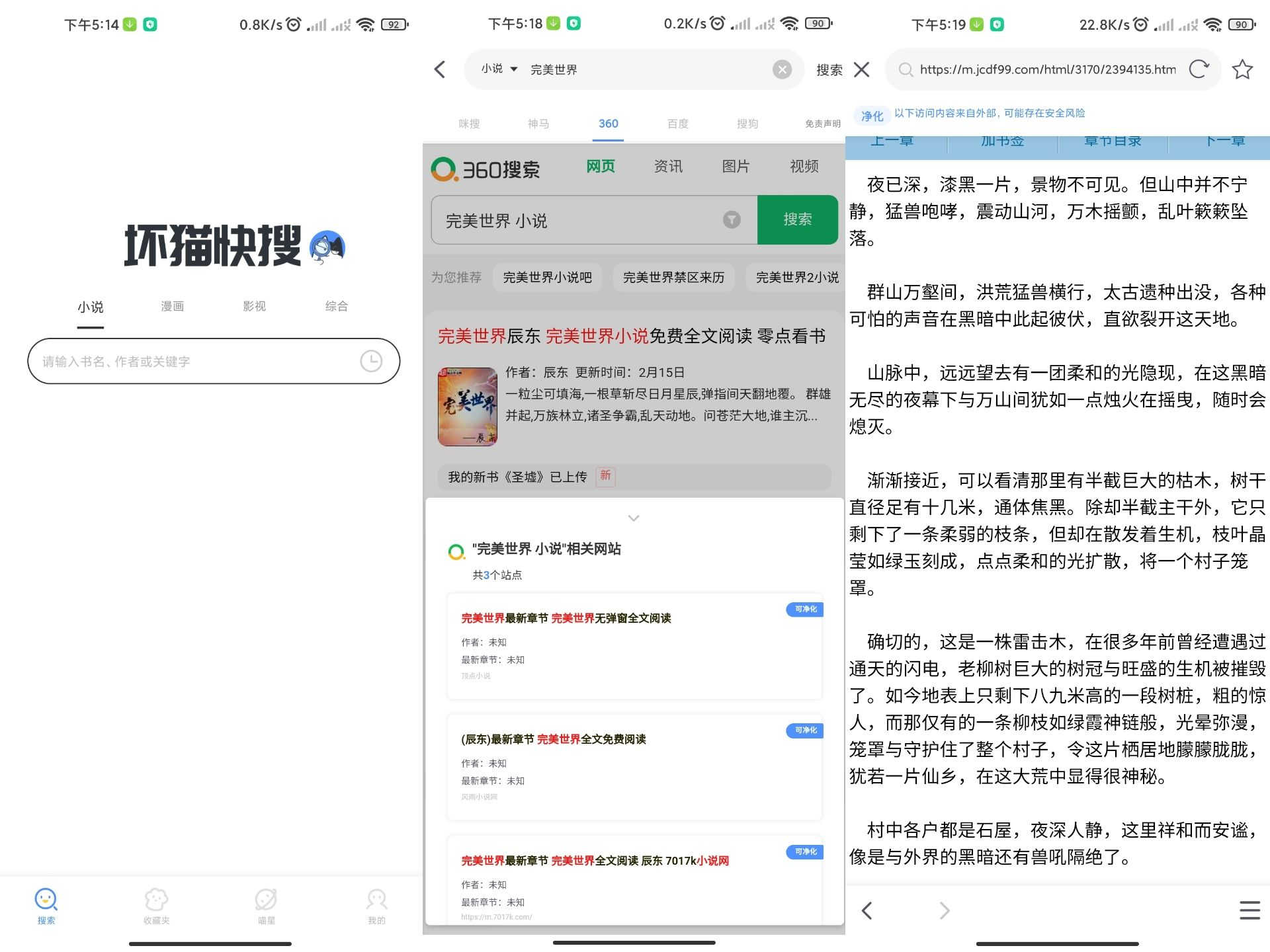1270x952 pixels.
Task: Focus the 完美世界 小说 360 search box
Action: tap(594, 219)
